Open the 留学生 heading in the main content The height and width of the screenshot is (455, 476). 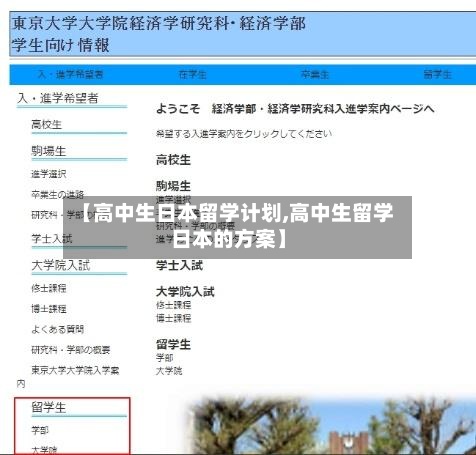173,344
